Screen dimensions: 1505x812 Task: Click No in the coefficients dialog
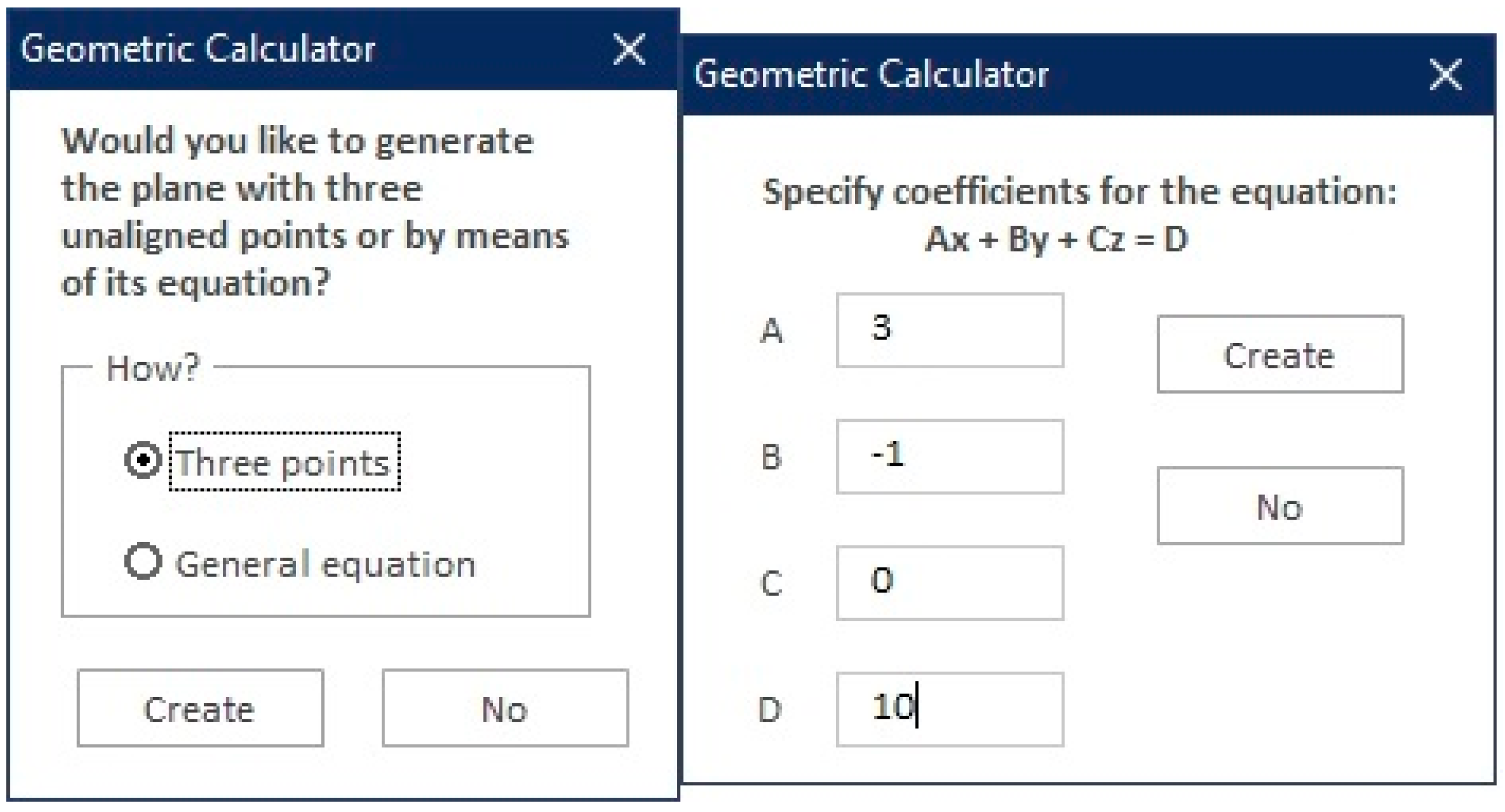click(1280, 506)
